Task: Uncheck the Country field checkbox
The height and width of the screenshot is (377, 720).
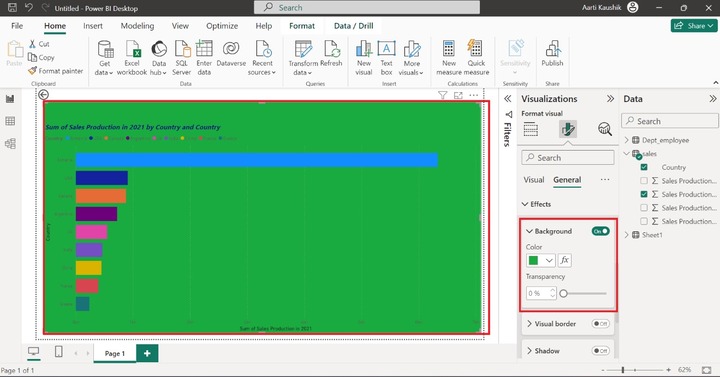Action: tap(644, 167)
